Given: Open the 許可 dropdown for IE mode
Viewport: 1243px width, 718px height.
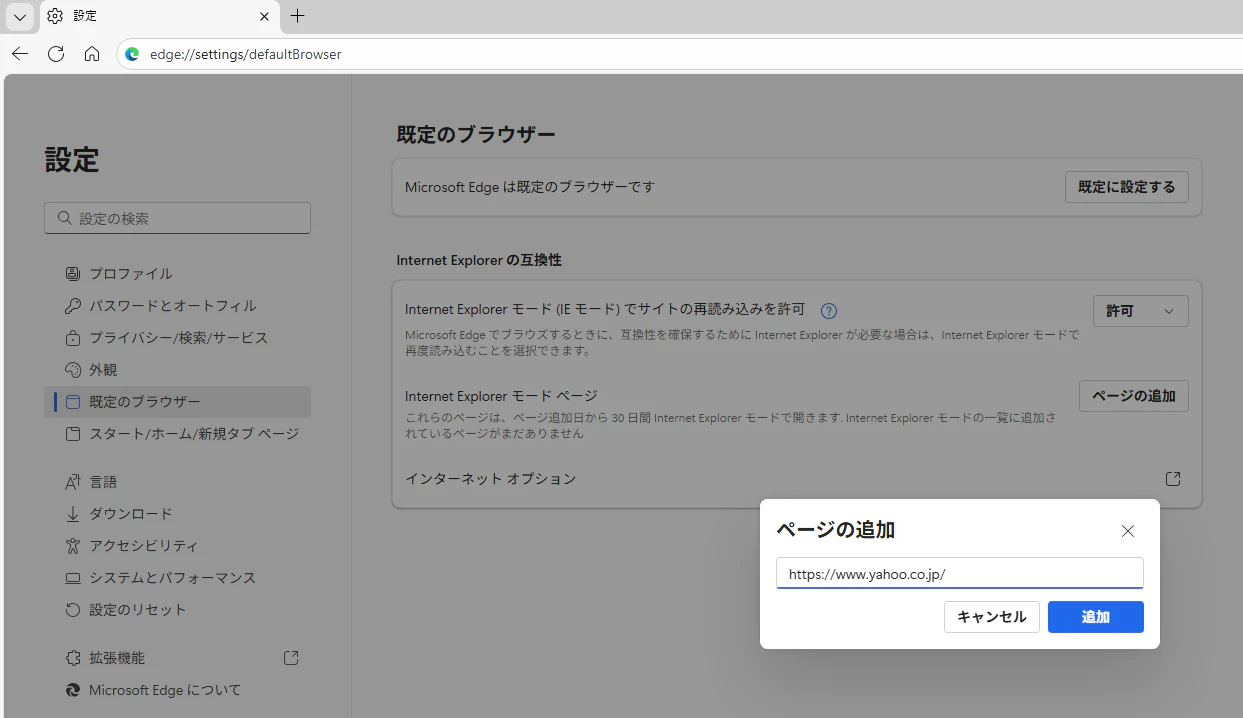Looking at the screenshot, I should 1141,311.
